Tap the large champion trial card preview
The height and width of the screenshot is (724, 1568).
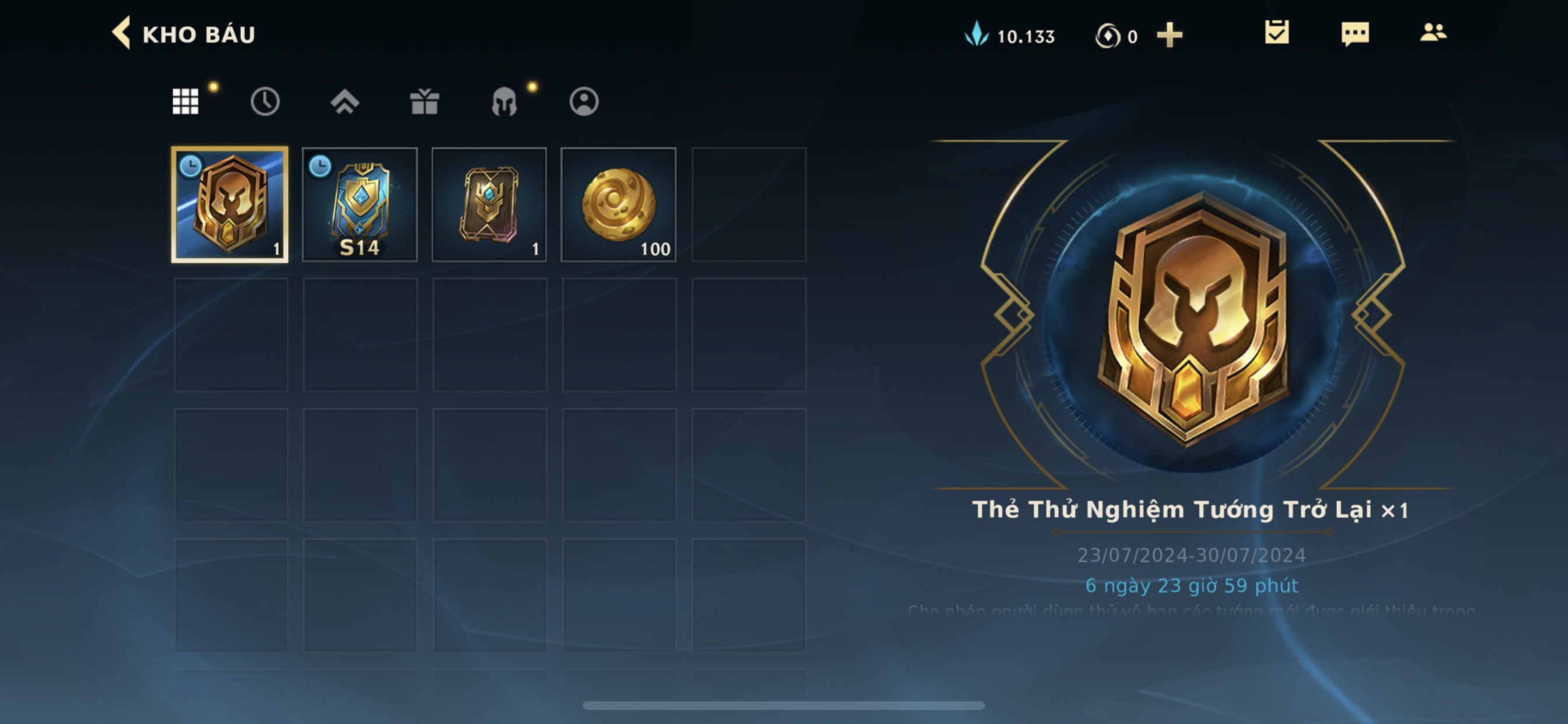tap(1193, 318)
